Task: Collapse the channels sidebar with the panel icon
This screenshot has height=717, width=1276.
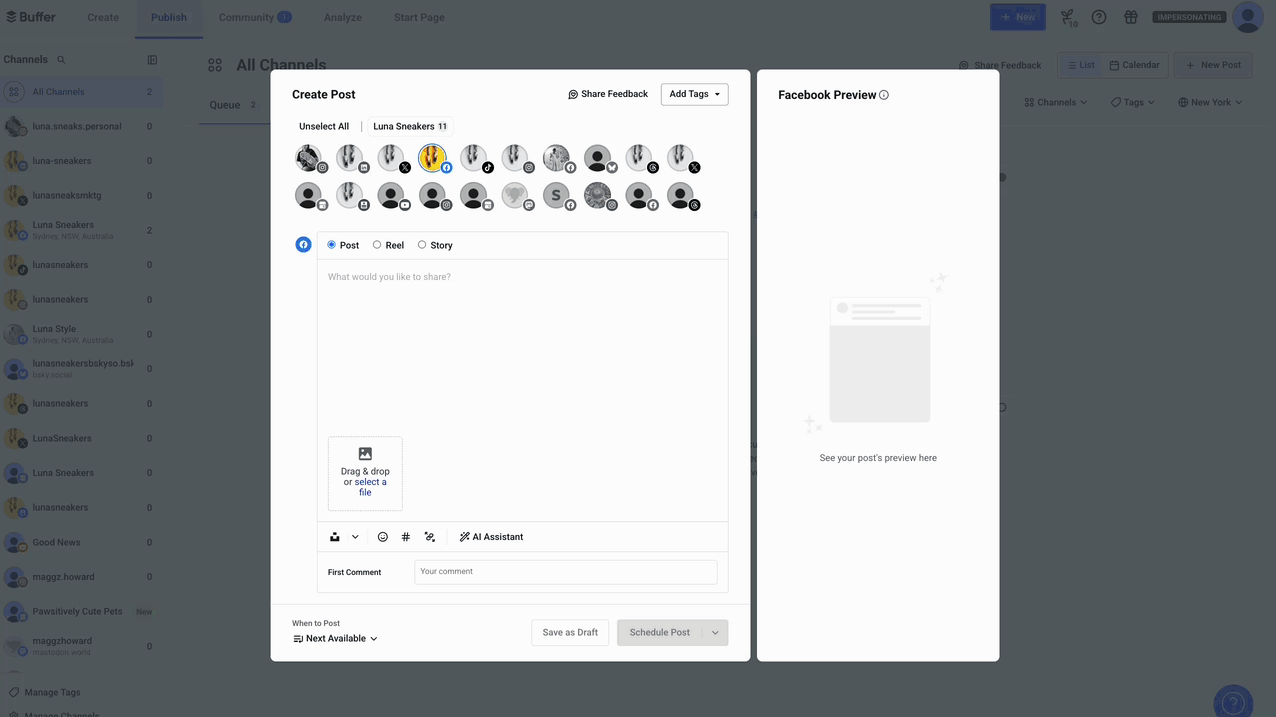Action: click(152, 60)
